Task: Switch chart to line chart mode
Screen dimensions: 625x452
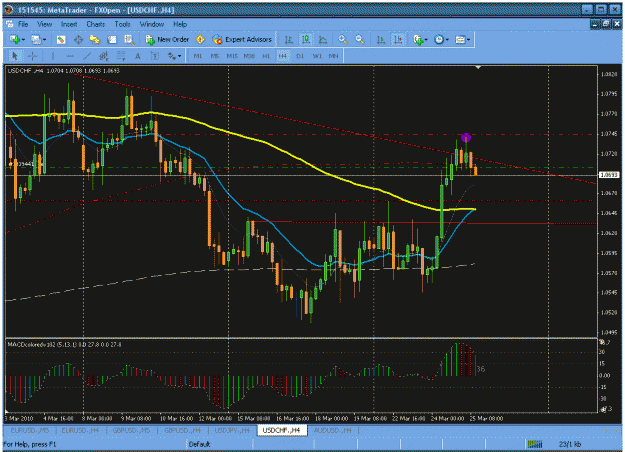Action: pos(323,39)
